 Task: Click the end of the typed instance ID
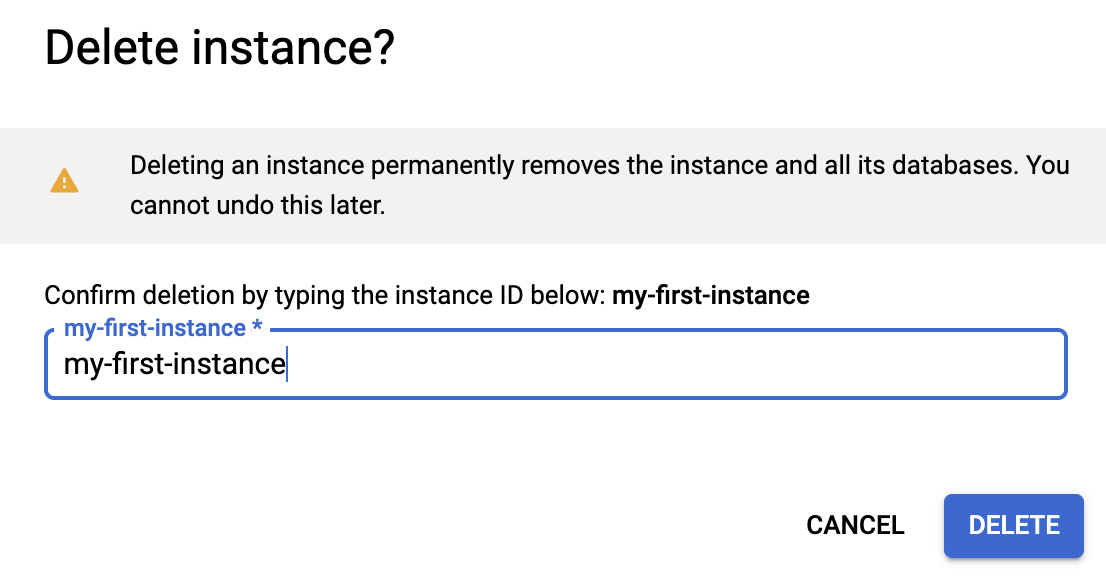pyautogui.click(x=284, y=364)
